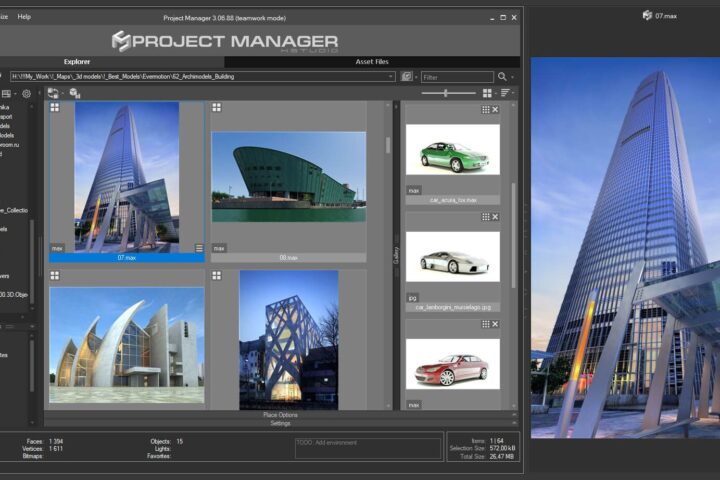720x480 pixels.
Task: Click the grid icon on 07.max tile
Action: [x=55, y=107]
